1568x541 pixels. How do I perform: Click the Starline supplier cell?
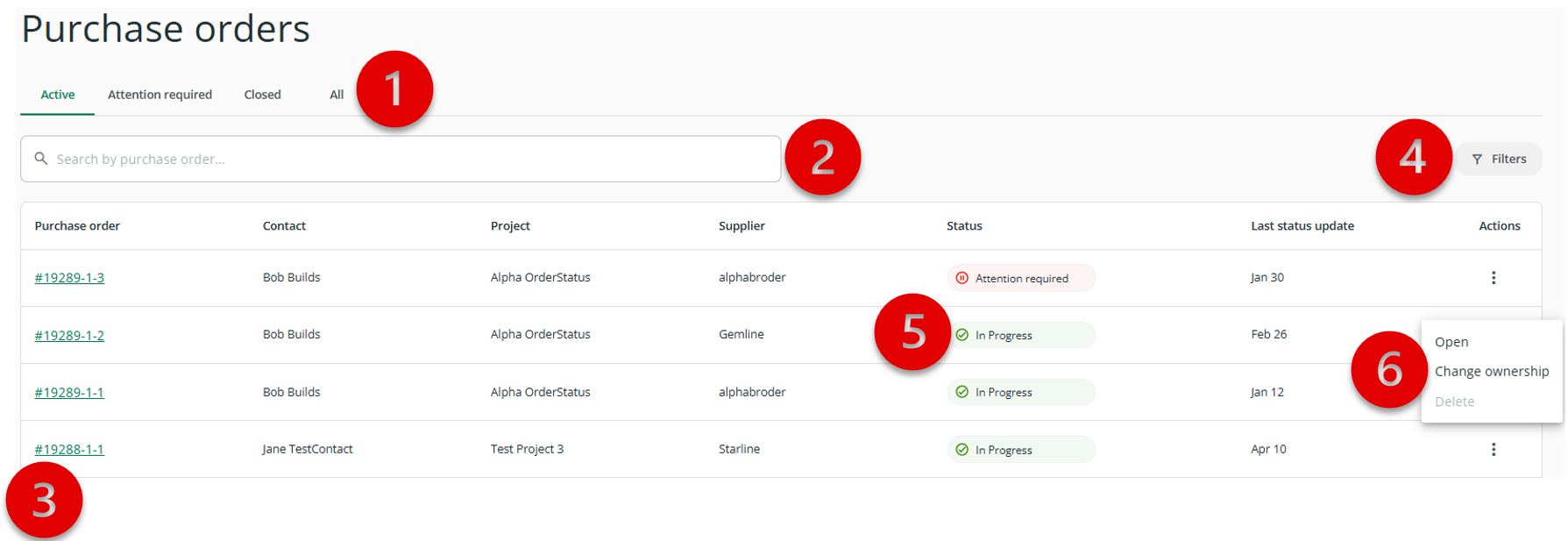pyautogui.click(x=739, y=449)
